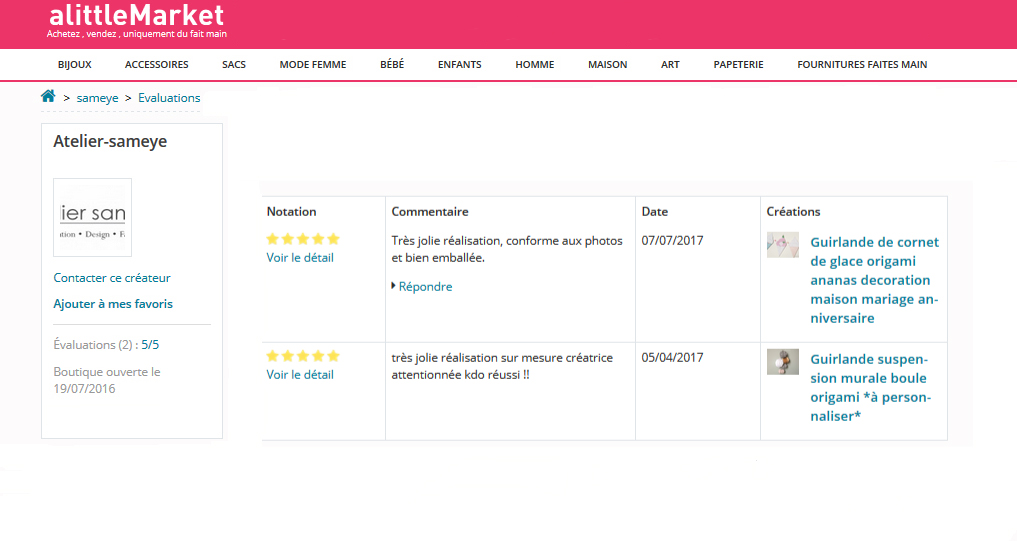This screenshot has width=1017, height=541.
Task: Open the BIJOUX menu
Action: coord(75,65)
